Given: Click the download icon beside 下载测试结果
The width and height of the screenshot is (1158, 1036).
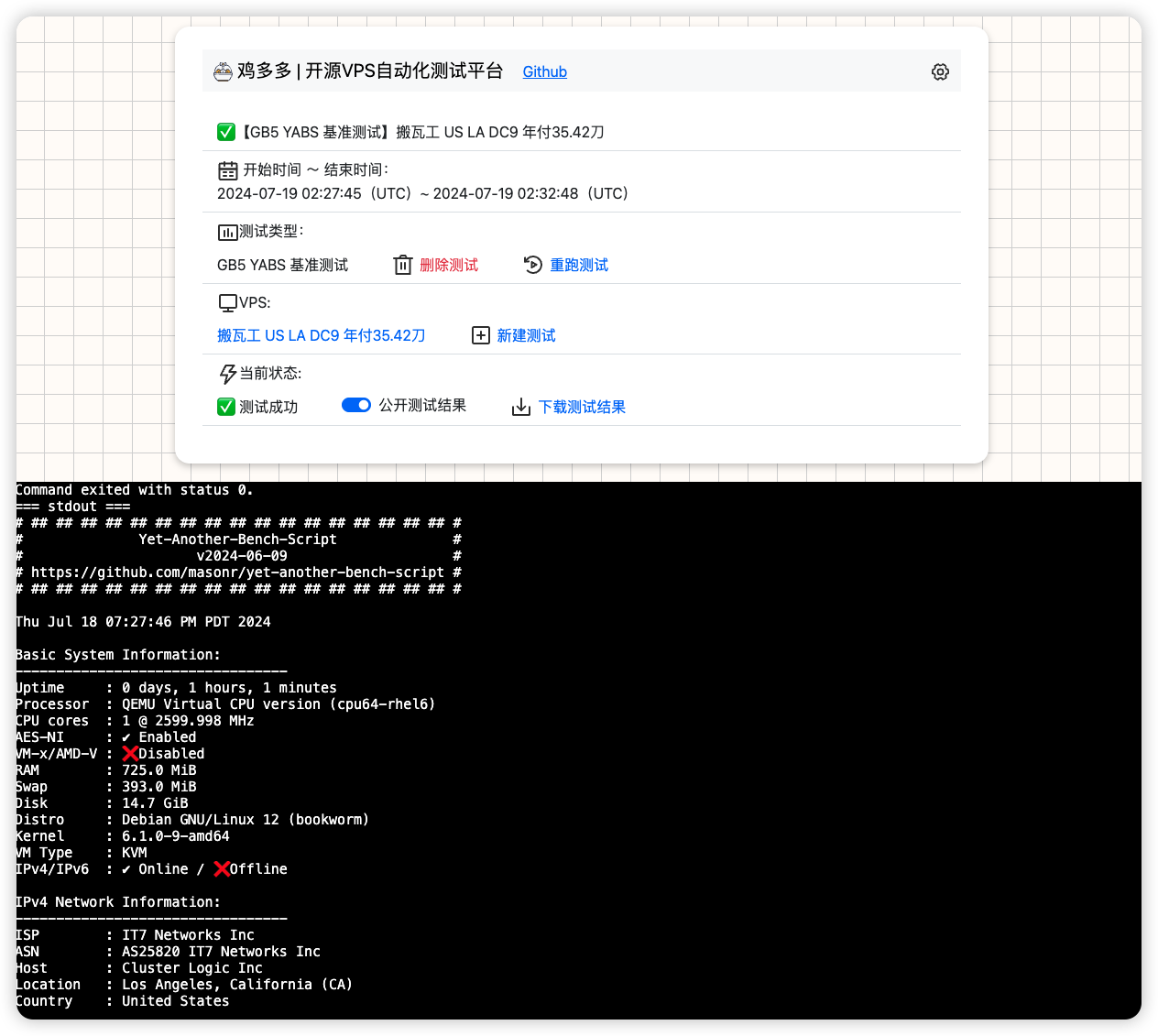Looking at the screenshot, I should click(520, 407).
